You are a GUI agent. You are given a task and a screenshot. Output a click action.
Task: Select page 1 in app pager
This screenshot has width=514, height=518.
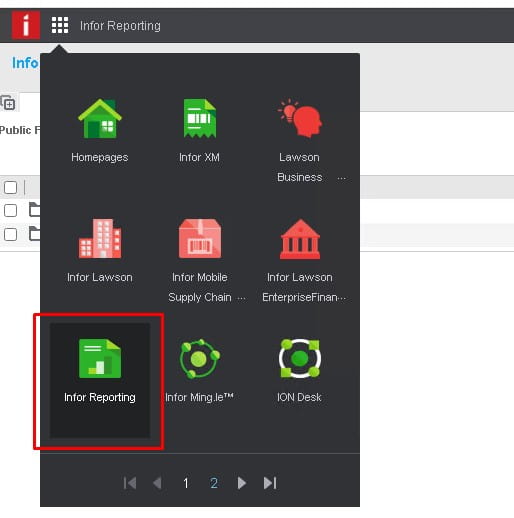coord(186,483)
